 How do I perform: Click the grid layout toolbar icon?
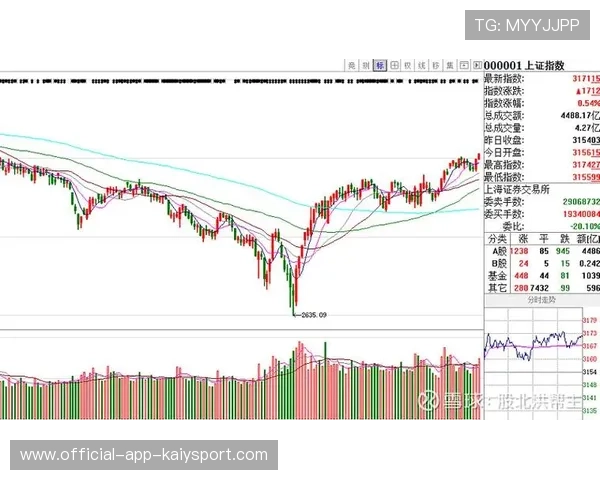tap(394, 64)
